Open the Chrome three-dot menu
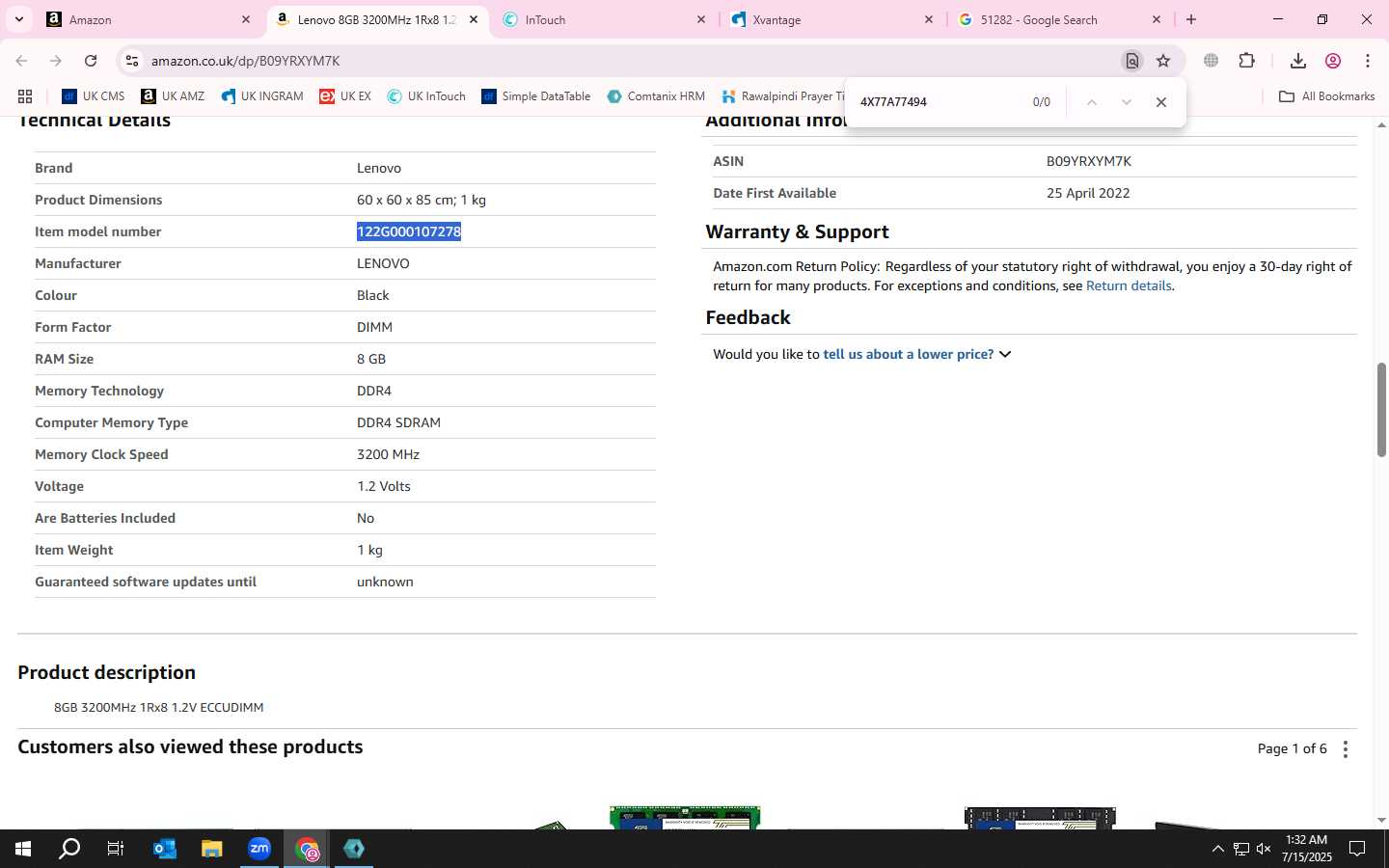 [1368, 61]
